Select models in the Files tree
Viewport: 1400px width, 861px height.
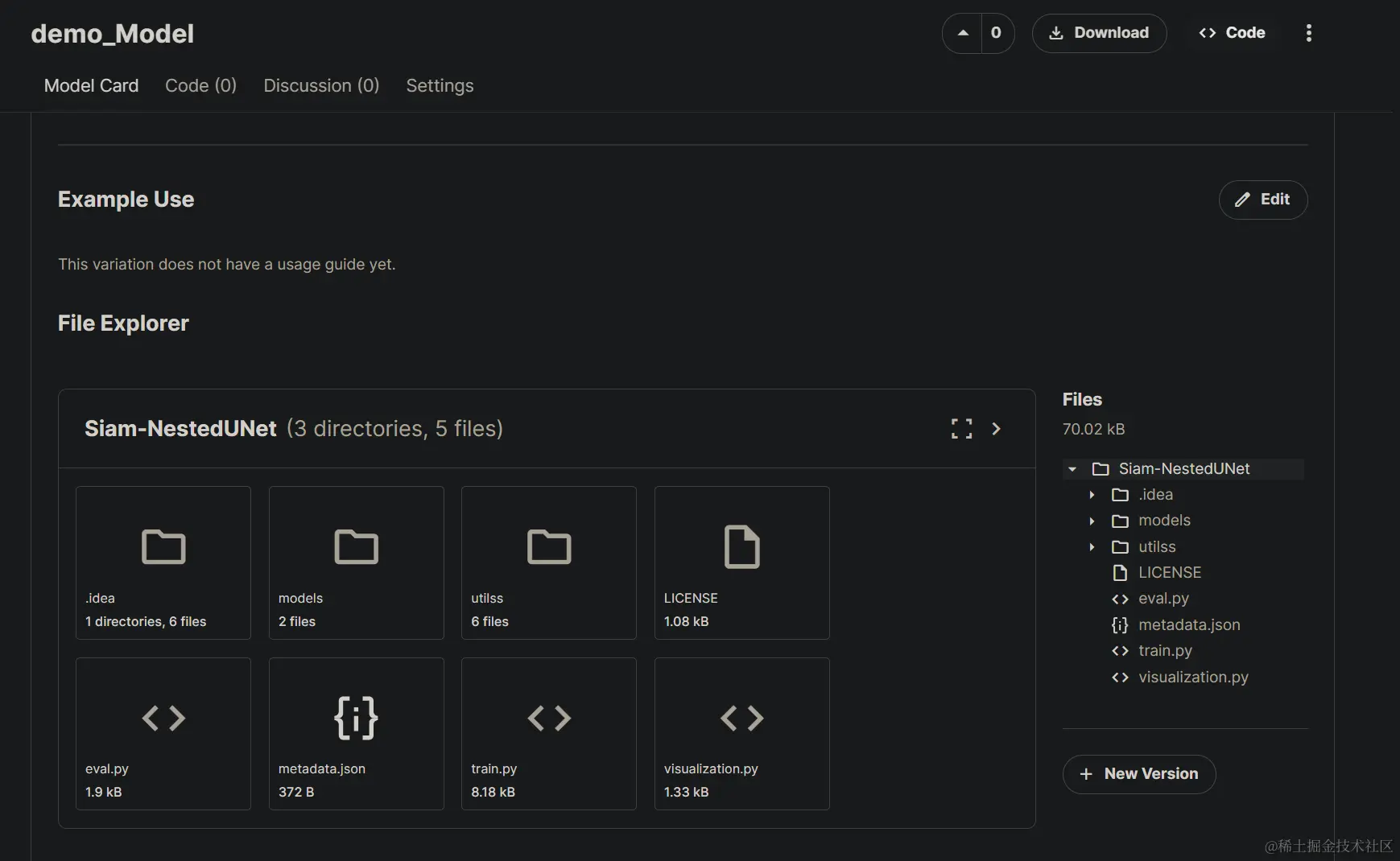(1164, 521)
